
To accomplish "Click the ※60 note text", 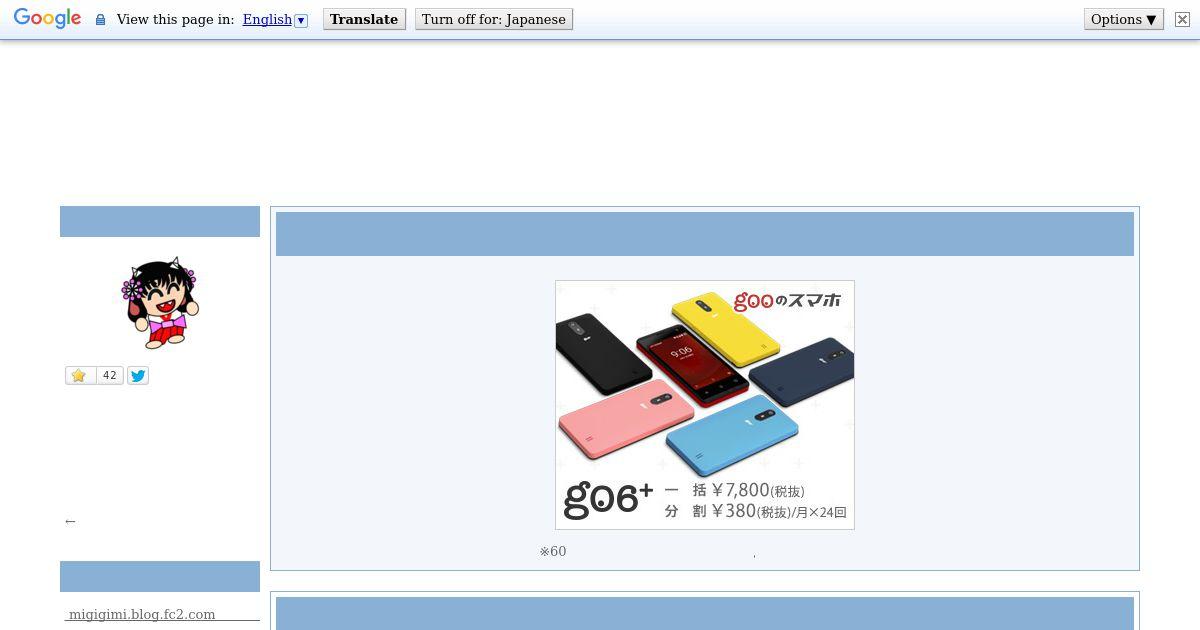I will 553,551.
